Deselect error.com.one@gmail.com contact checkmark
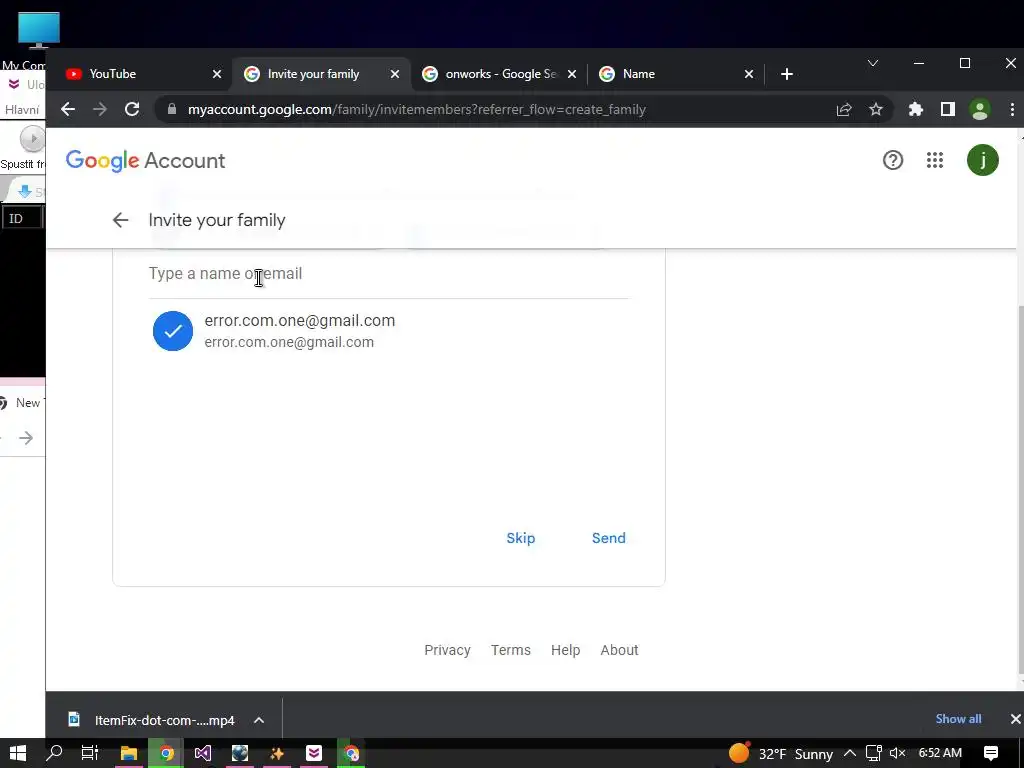The image size is (1024, 768). click(x=172, y=330)
